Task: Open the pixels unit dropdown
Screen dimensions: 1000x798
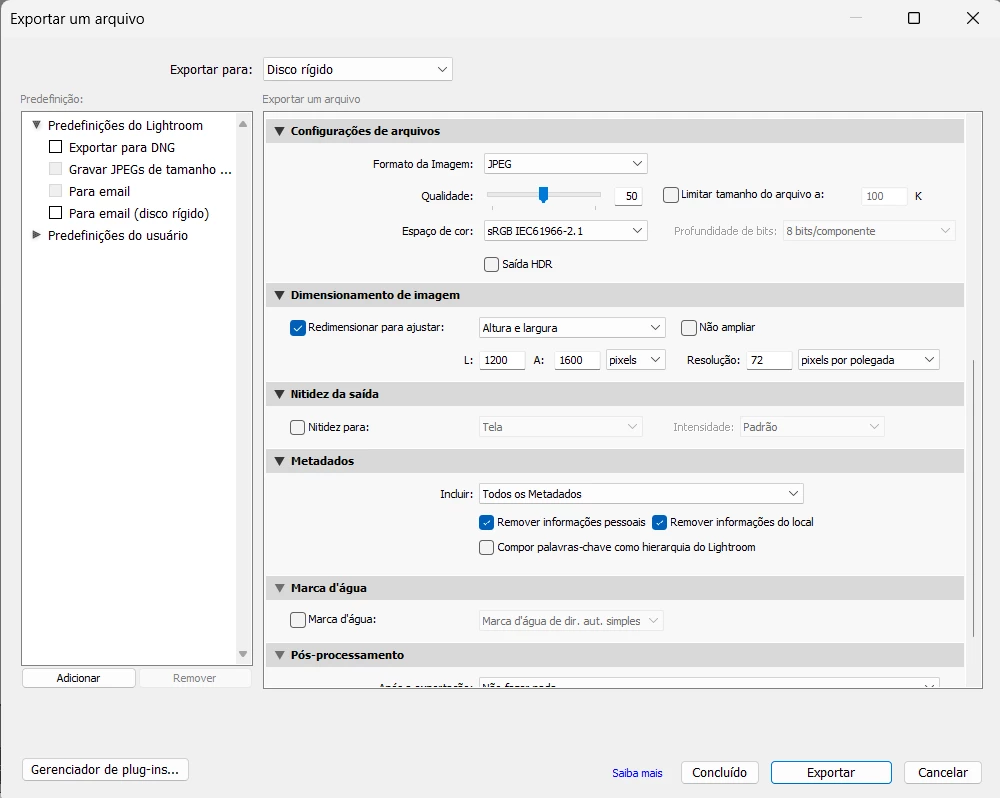Action: tap(635, 360)
